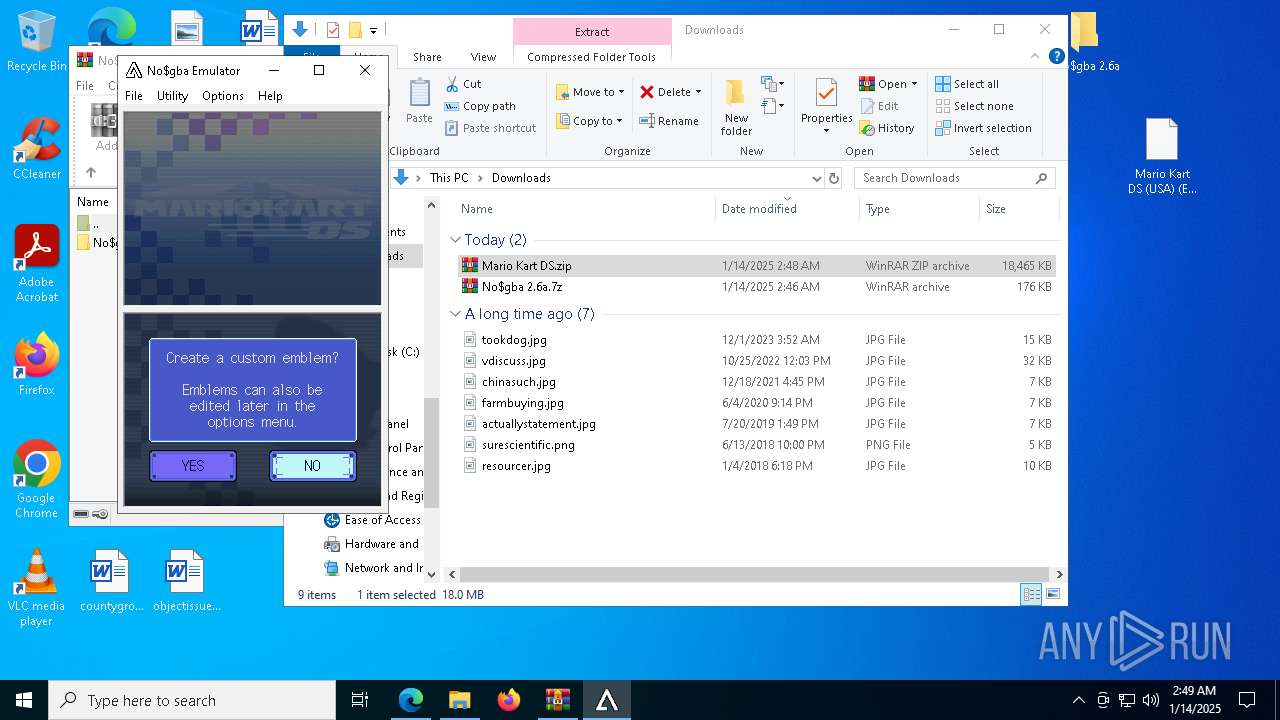Viewport: 1280px width, 720px height.
Task: Open WinRAR in the taskbar
Action: click(x=558, y=700)
